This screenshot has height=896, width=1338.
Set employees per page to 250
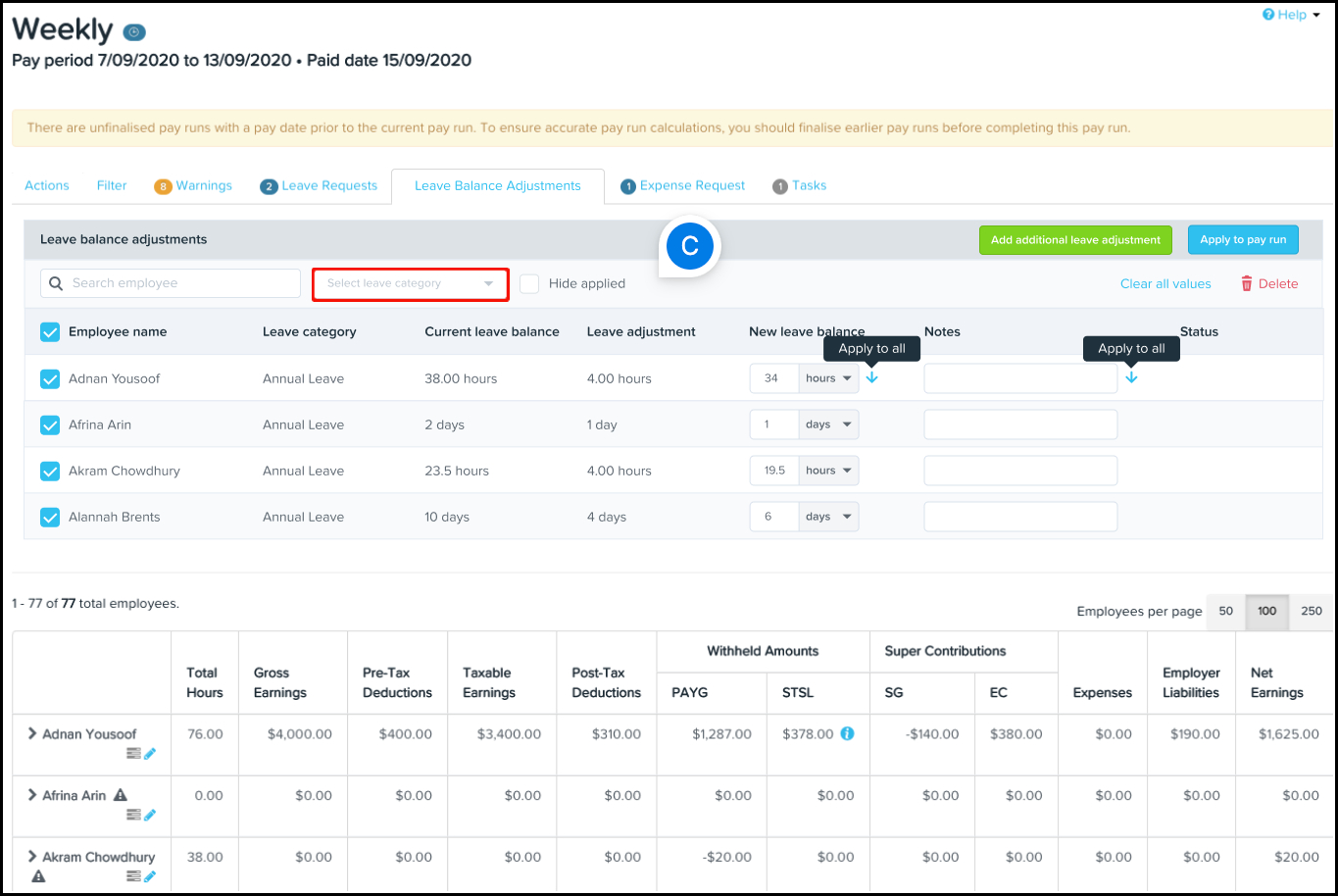tap(1312, 611)
